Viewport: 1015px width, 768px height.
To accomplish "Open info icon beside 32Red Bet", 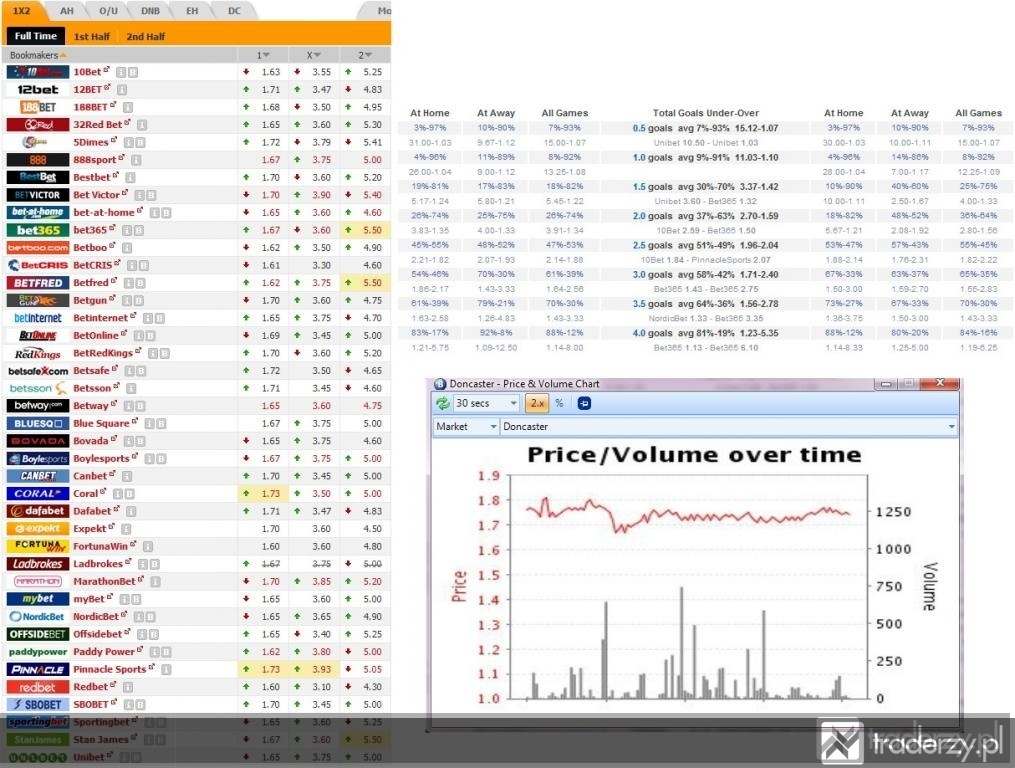I will [x=142, y=124].
